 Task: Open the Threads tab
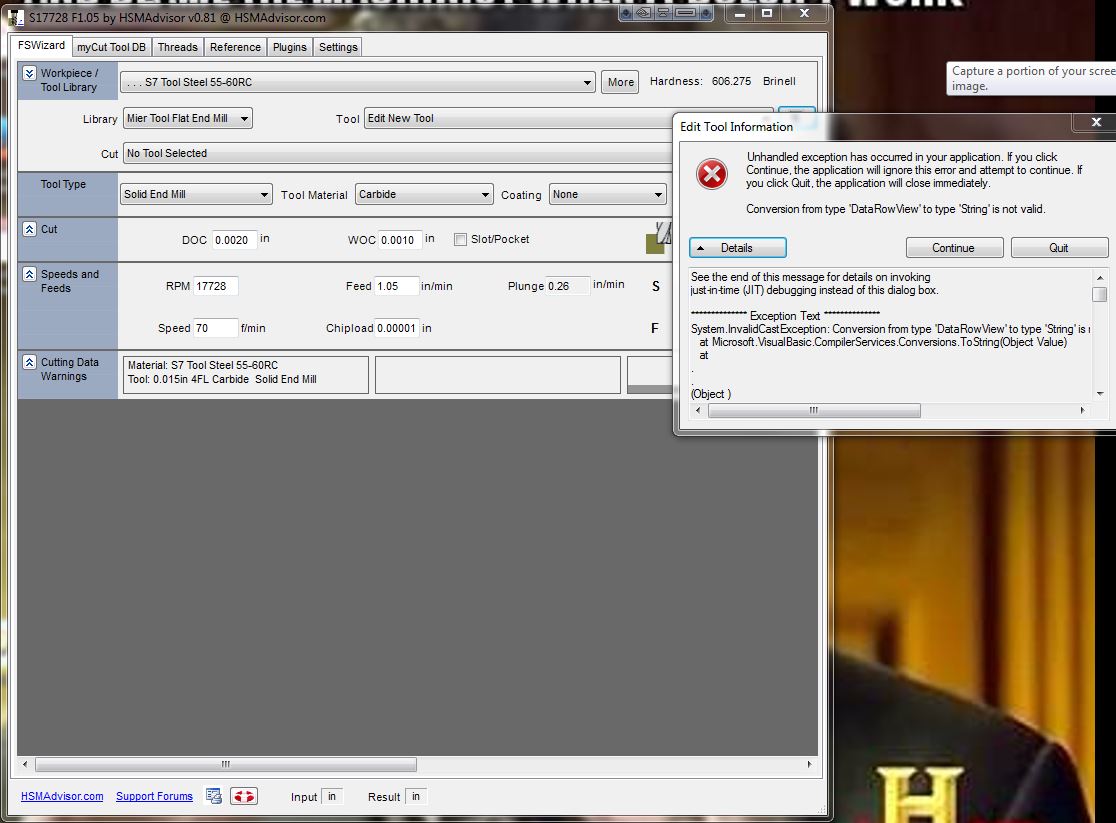(178, 47)
